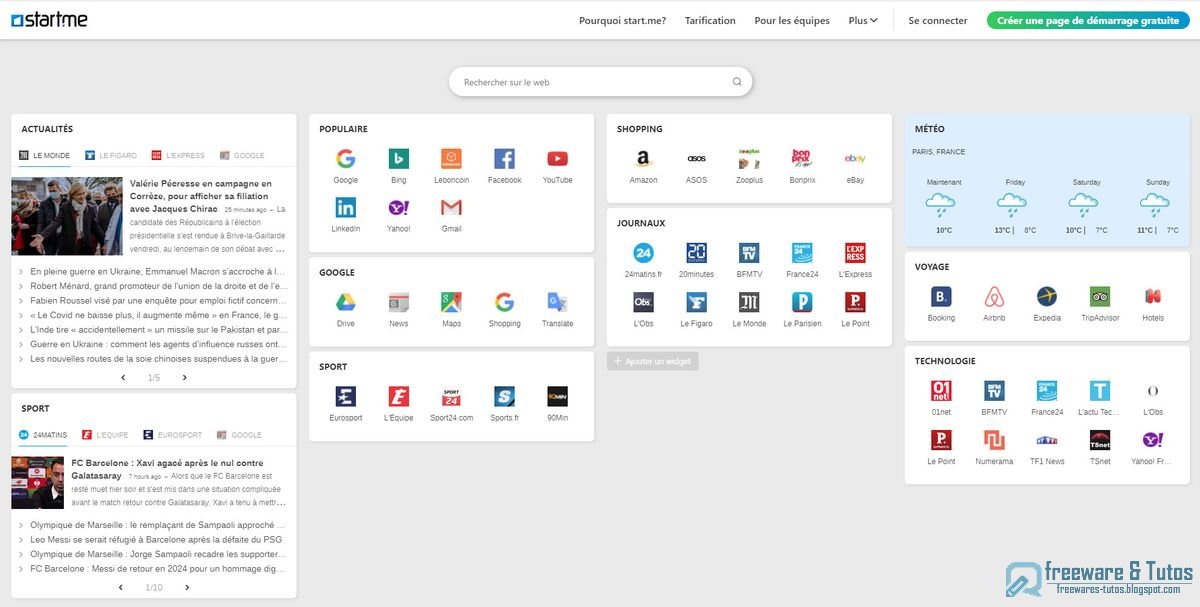Image resolution: width=1200 pixels, height=607 pixels.
Task: Open the Google Drive bookmark
Action: click(x=345, y=302)
